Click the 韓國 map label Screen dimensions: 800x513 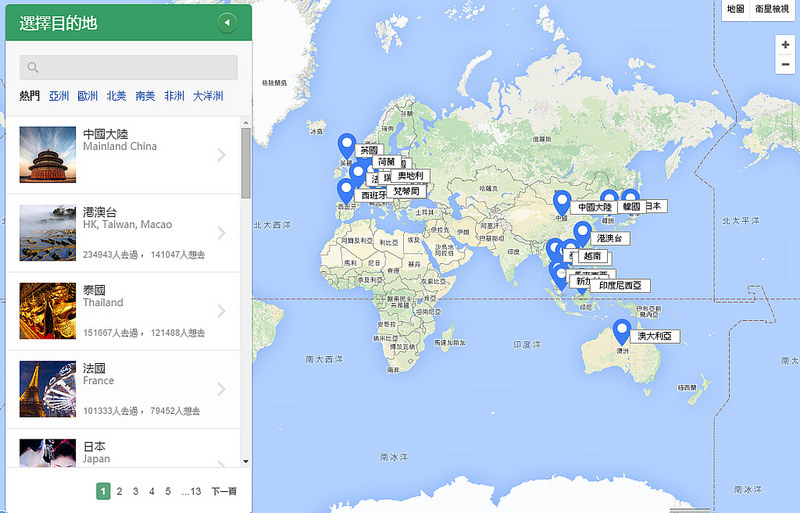click(632, 207)
